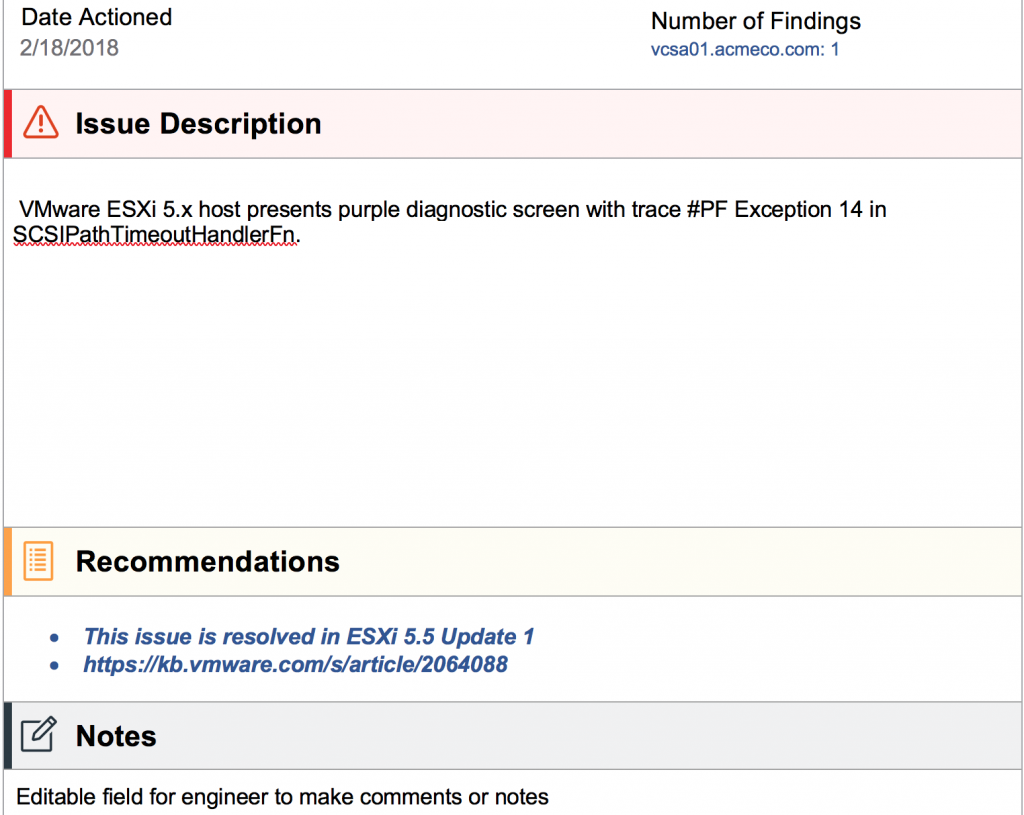Click the editable engineer notes field

click(x=282, y=797)
